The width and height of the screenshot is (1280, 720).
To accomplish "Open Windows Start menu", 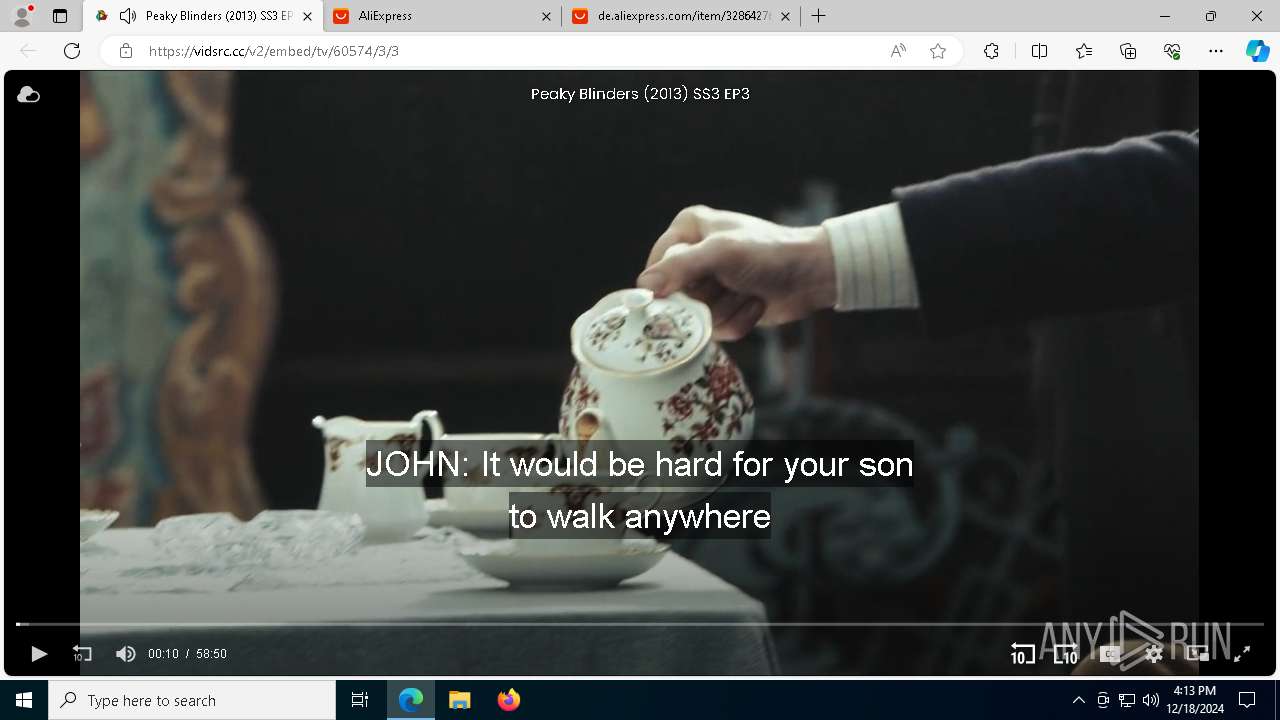I will (x=24, y=700).
